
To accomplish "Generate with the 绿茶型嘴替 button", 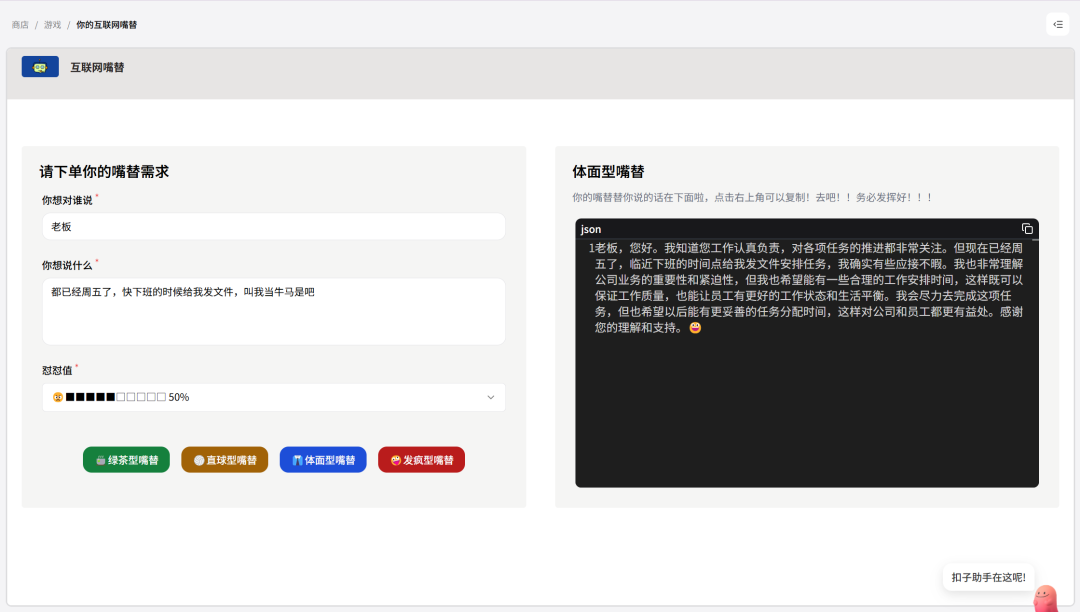I will tap(126, 460).
